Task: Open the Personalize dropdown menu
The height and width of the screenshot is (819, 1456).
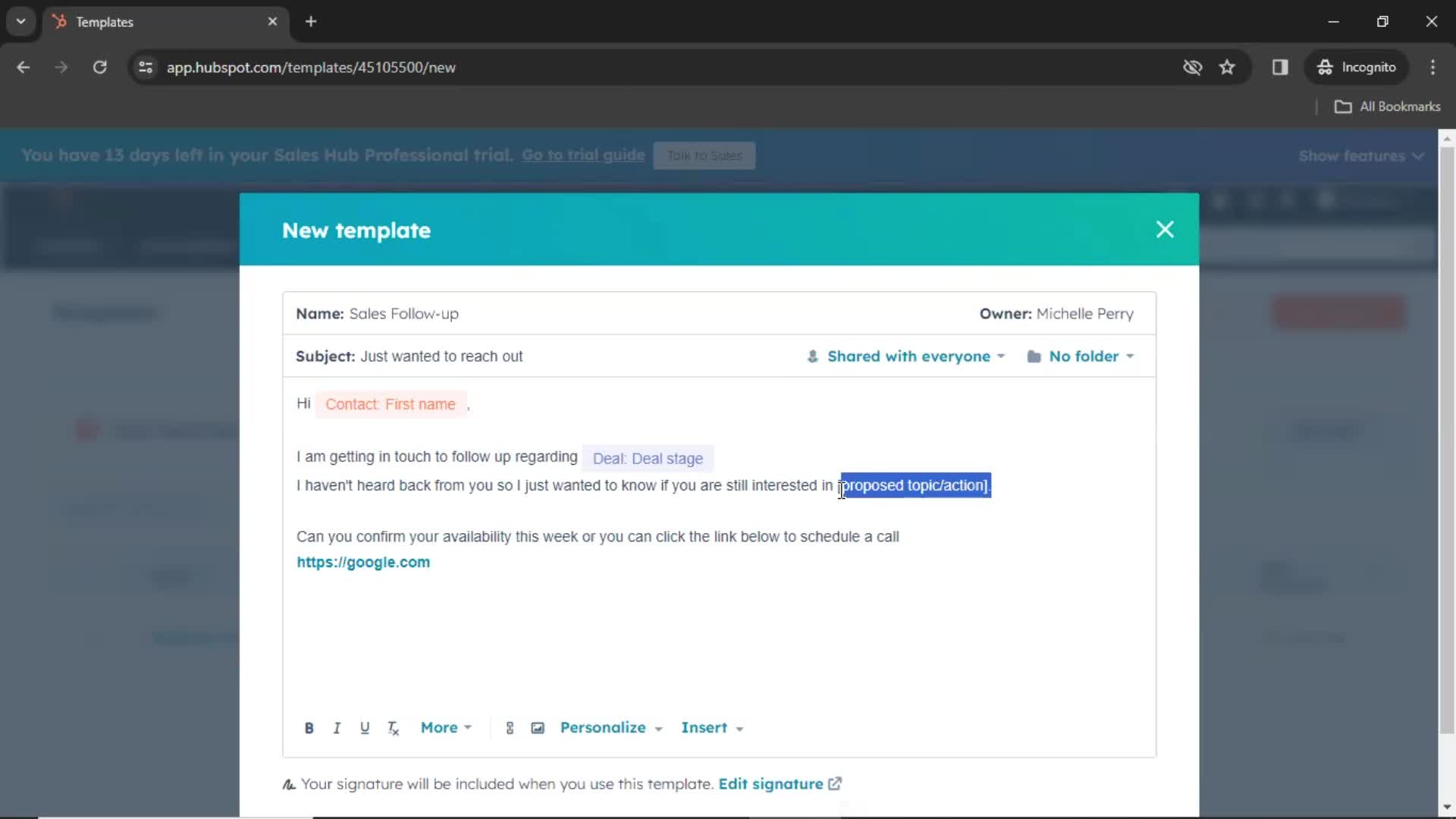Action: [610, 728]
